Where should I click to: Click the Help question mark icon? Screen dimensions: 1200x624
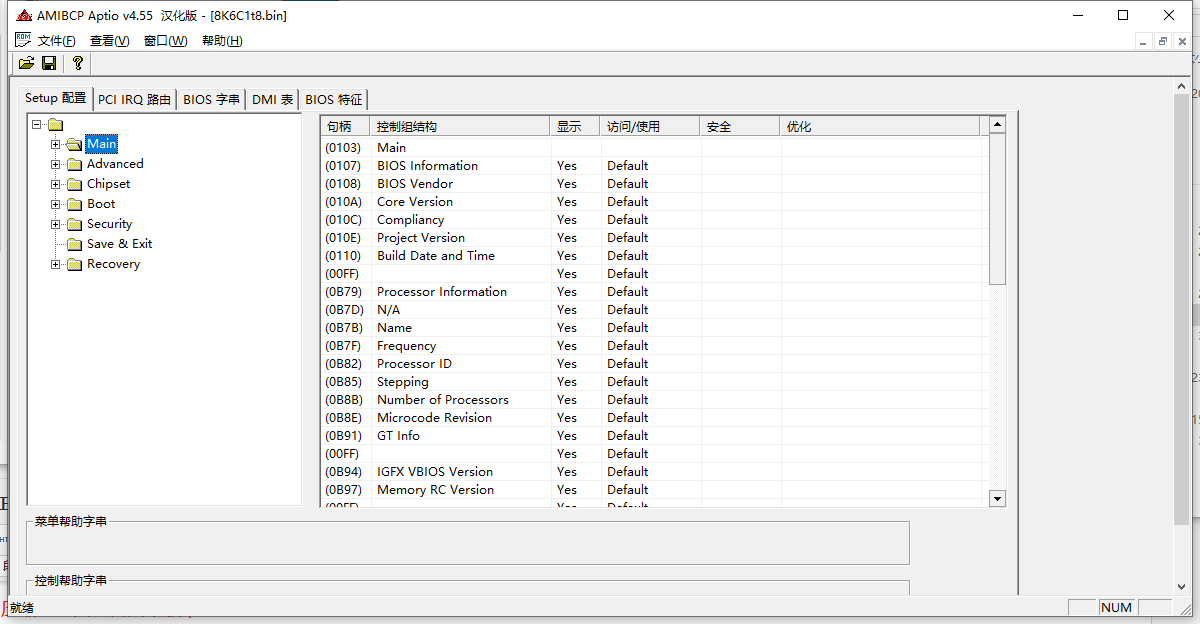coord(77,62)
